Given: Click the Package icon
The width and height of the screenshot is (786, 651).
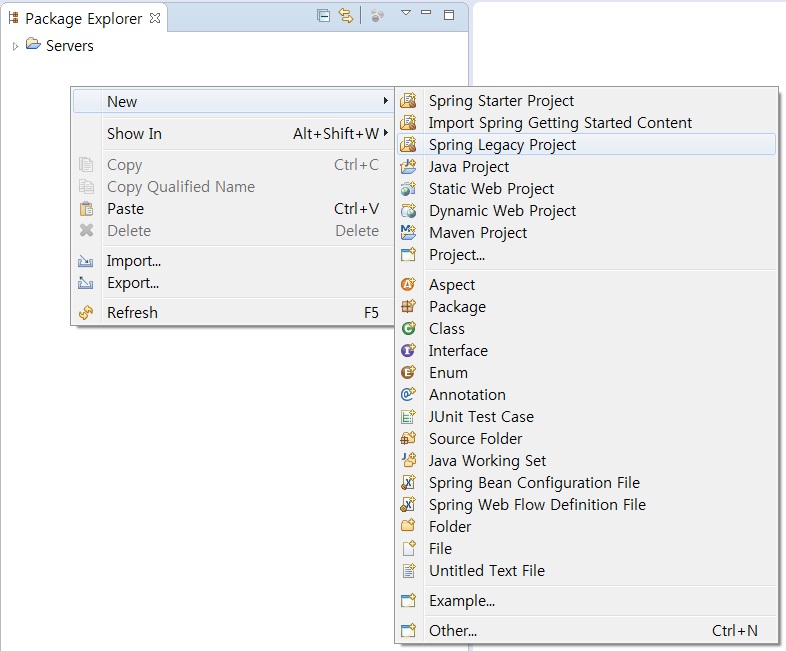Looking at the screenshot, I should click(408, 306).
